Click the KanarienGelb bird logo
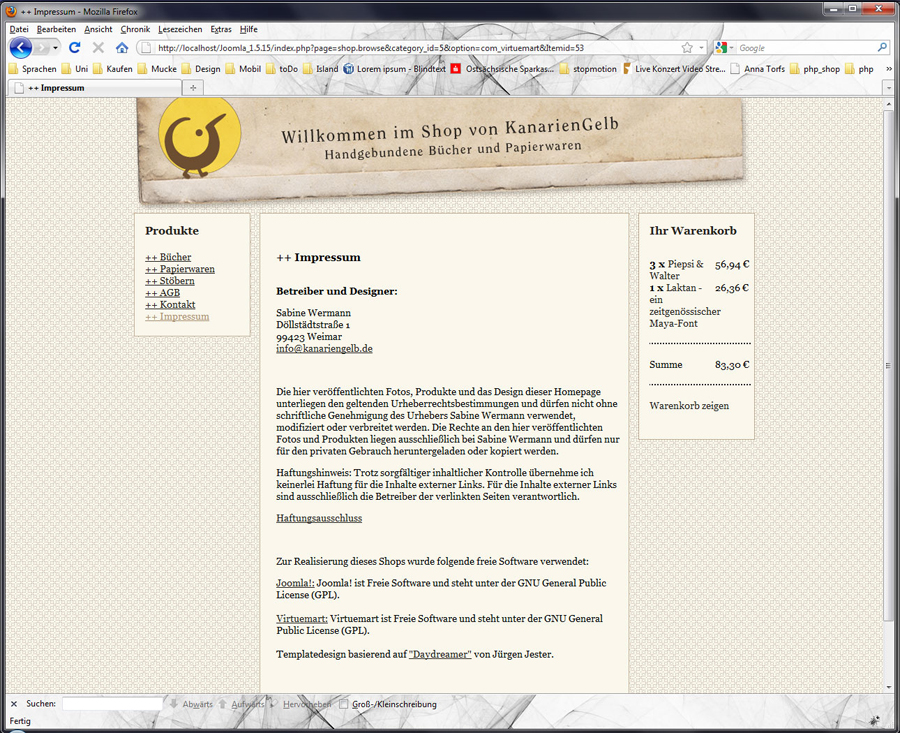 200,138
